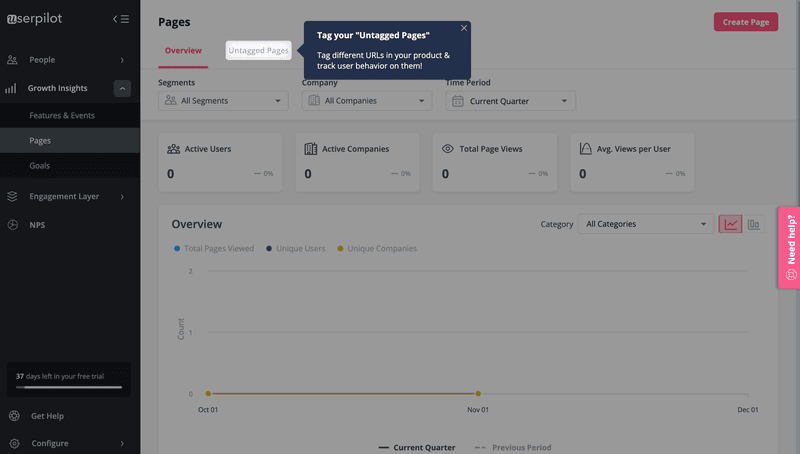Click the free trial progress bar
This screenshot has height=454, width=800.
[x=69, y=387]
